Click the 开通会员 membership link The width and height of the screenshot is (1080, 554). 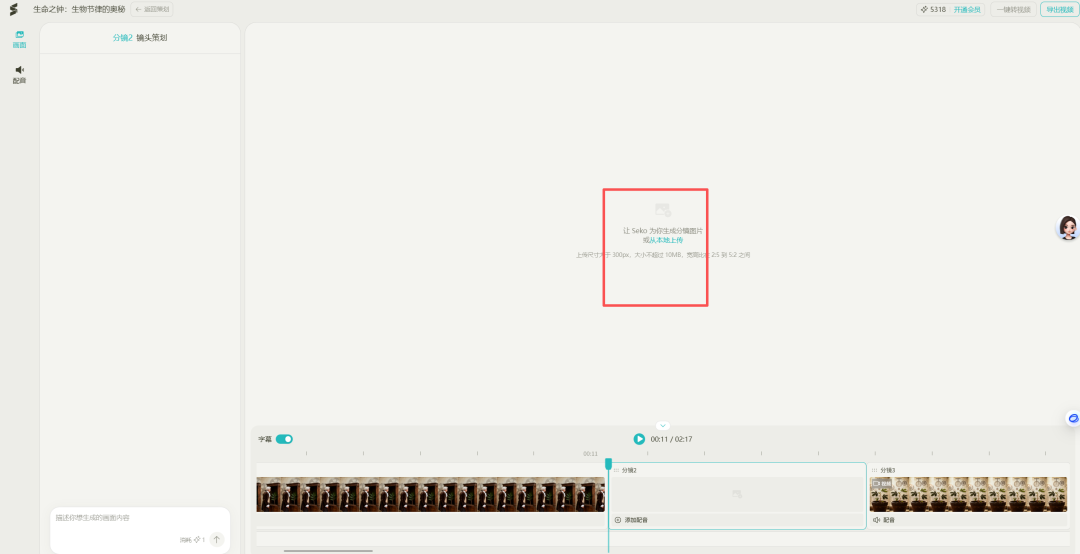(x=967, y=9)
